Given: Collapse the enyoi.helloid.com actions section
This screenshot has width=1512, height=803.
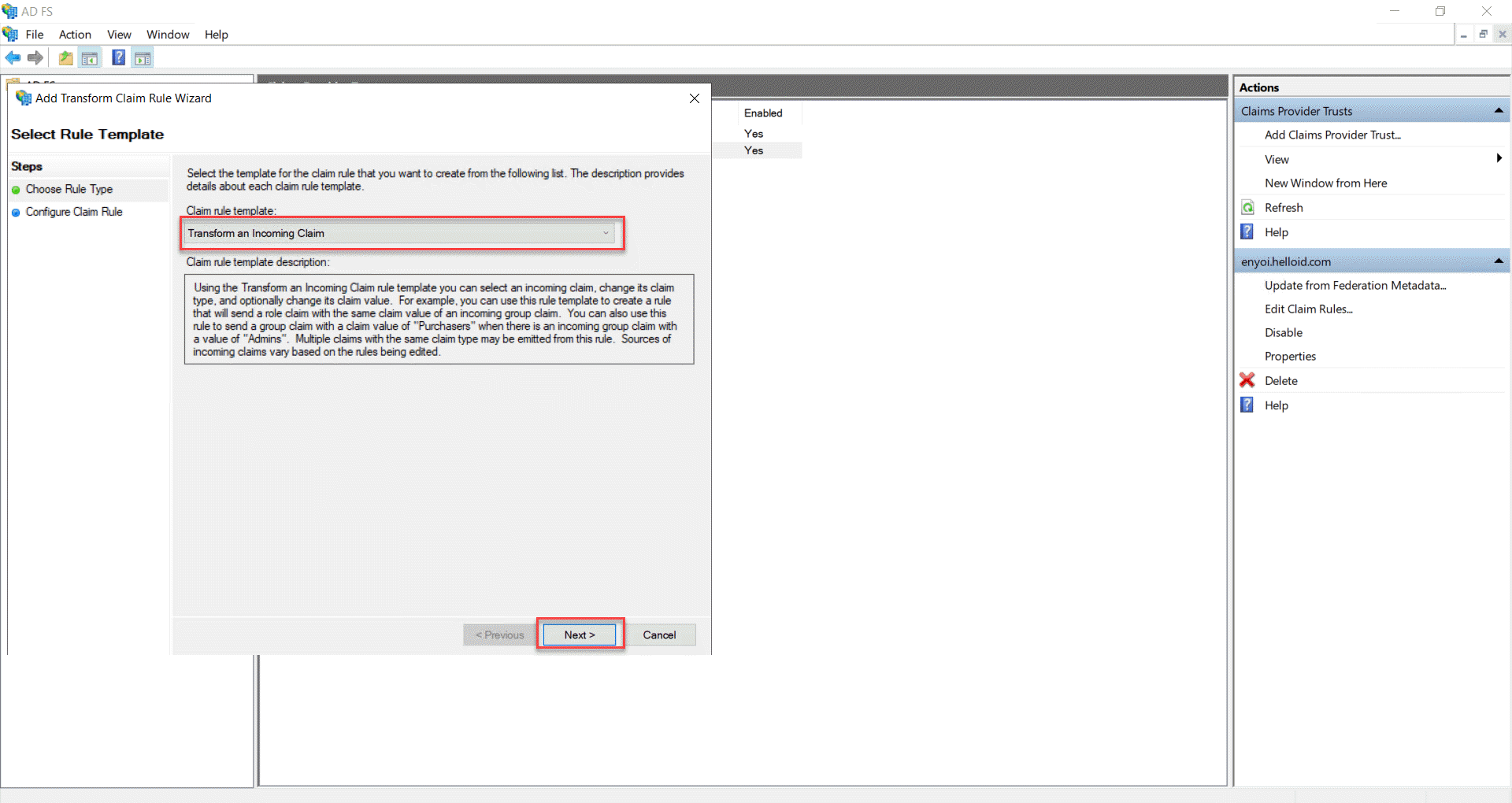Looking at the screenshot, I should pyautogui.click(x=1499, y=261).
